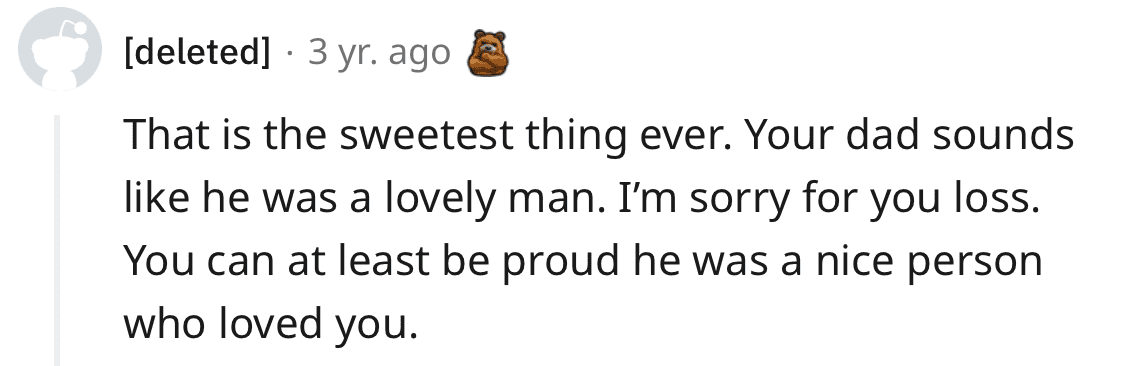Image resolution: width=1122 pixels, height=366 pixels.
Task: Open the deleted user's default avatar
Action: point(60,49)
